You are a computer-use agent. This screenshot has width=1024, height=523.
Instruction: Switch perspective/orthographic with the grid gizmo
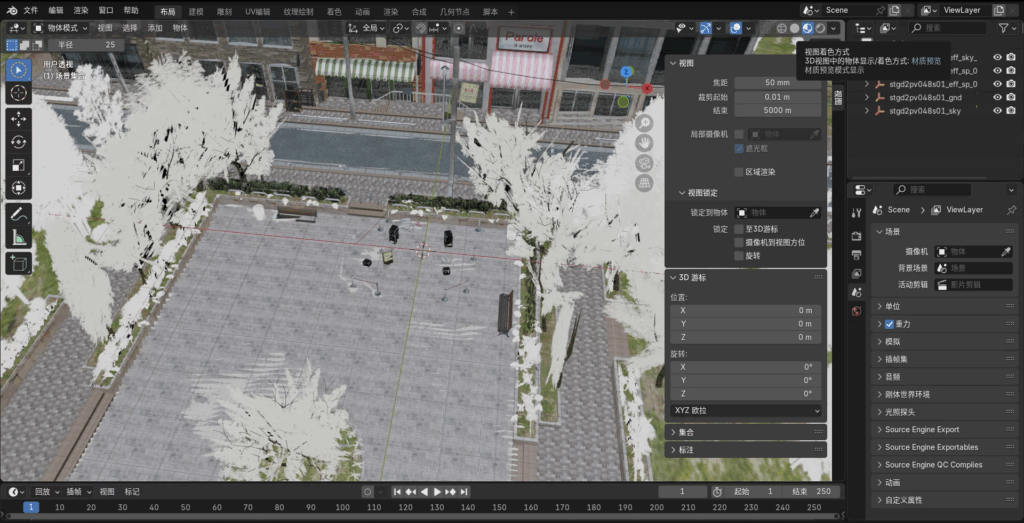[x=645, y=183]
